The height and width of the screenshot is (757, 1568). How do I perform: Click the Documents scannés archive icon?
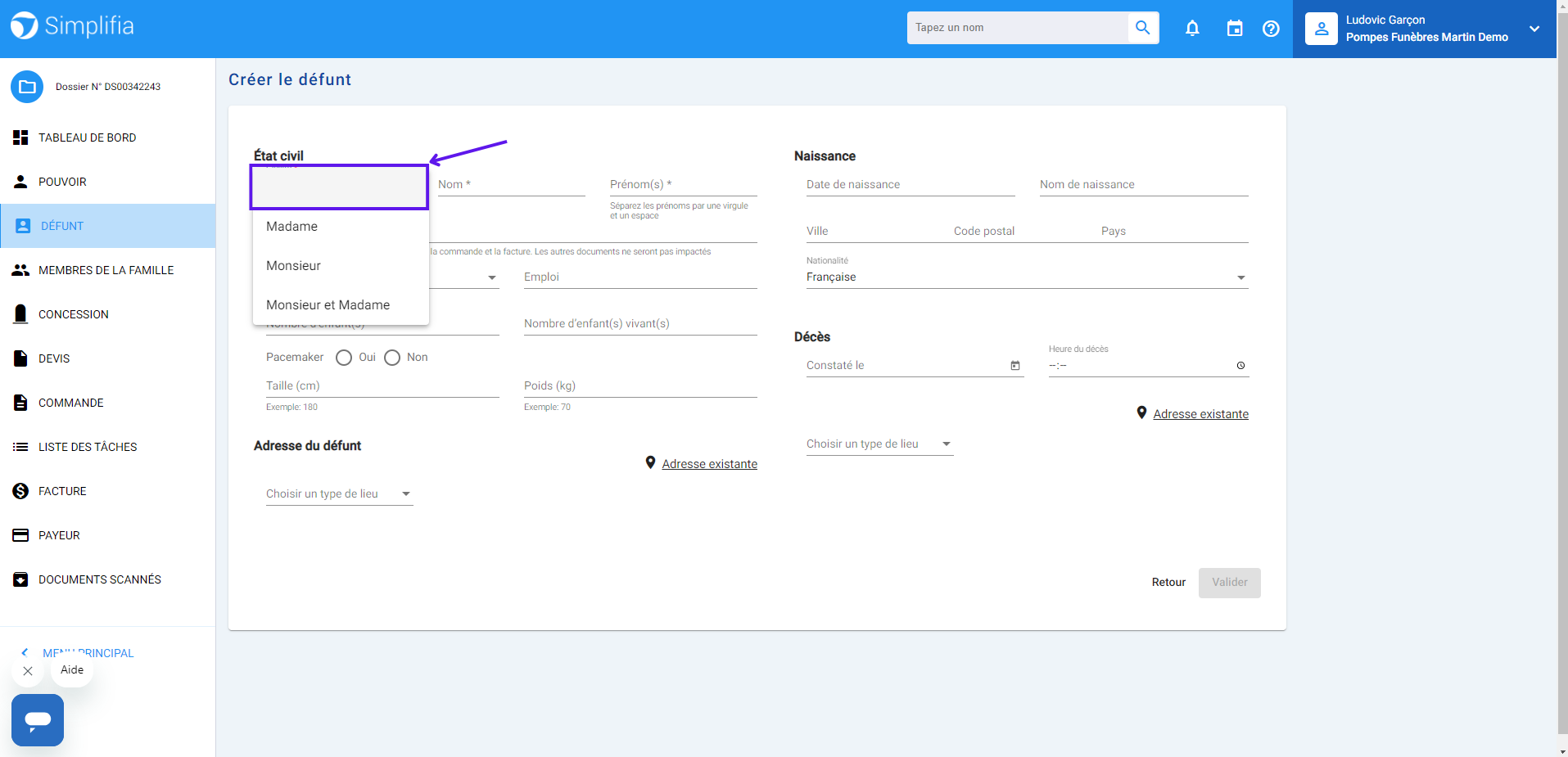pyautogui.click(x=20, y=579)
